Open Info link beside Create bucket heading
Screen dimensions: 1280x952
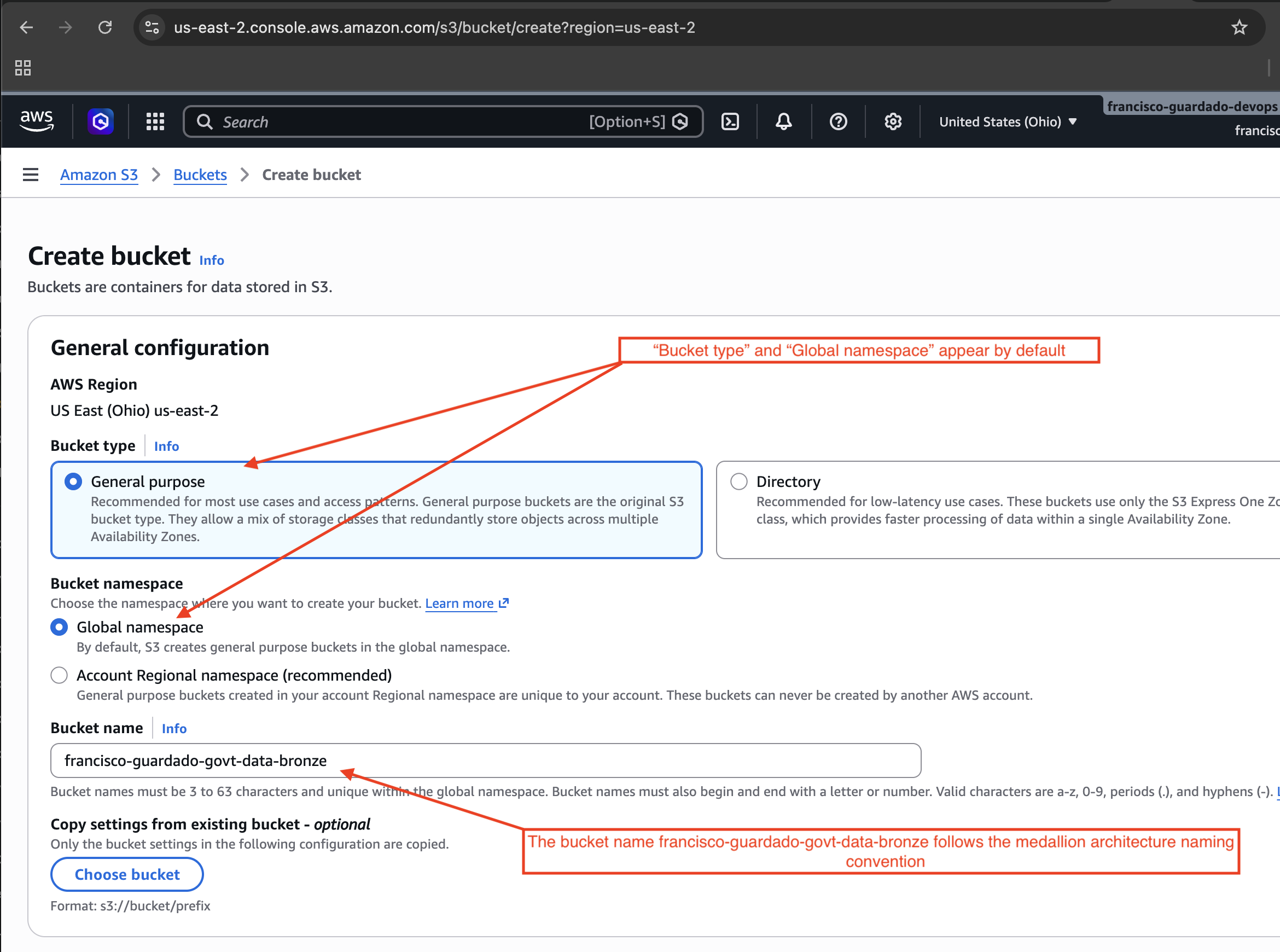(211, 260)
